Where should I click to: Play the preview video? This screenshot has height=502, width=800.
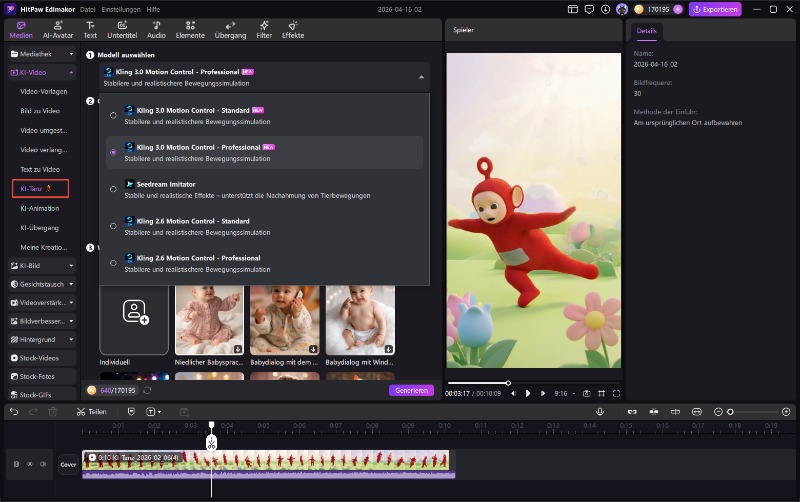(528, 393)
